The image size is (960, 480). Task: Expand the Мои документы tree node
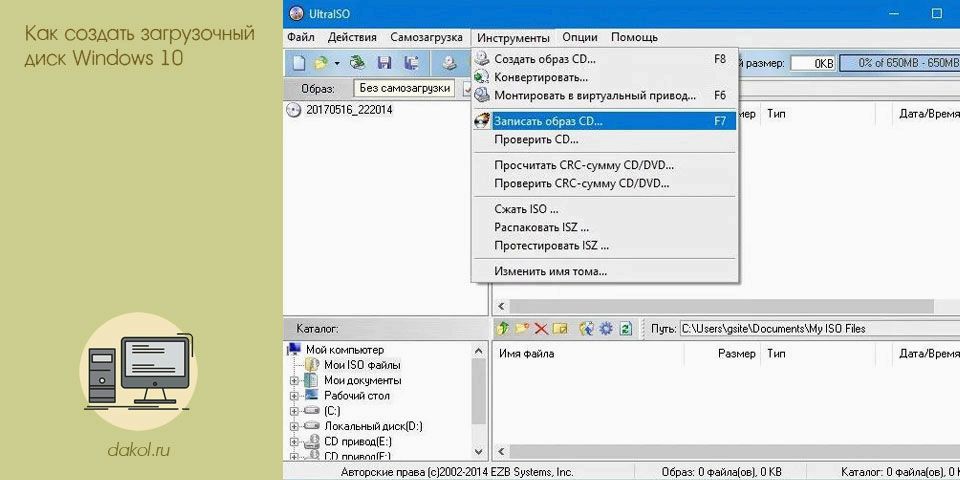(x=294, y=381)
